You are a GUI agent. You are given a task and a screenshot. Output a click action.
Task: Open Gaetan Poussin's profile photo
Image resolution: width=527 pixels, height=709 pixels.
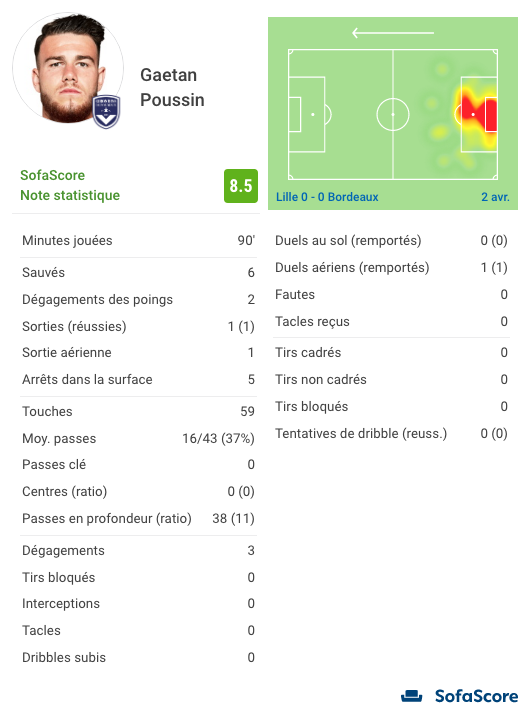[68, 68]
